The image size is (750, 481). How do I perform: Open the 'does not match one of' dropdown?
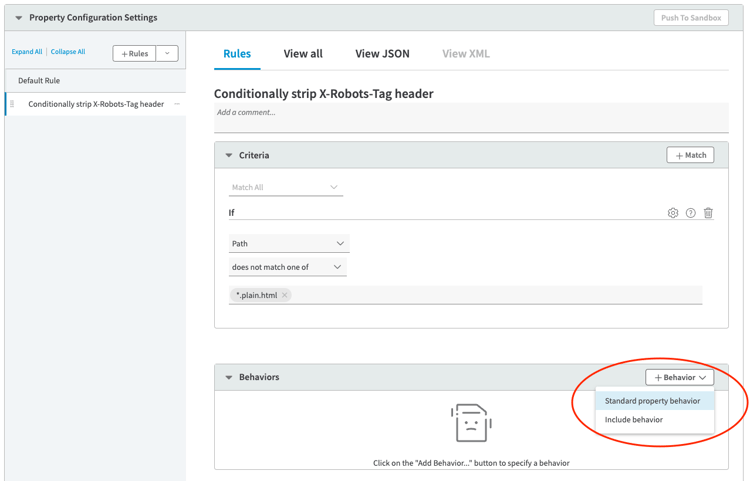coord(287,268)
